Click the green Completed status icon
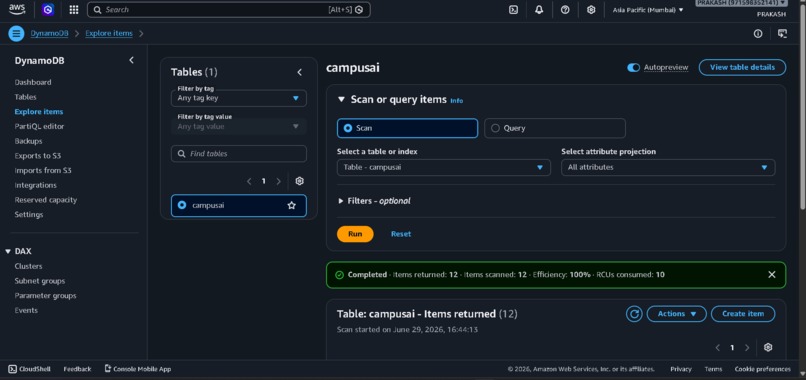The height and width of the screenshot is (380, 806). (339, 275)
